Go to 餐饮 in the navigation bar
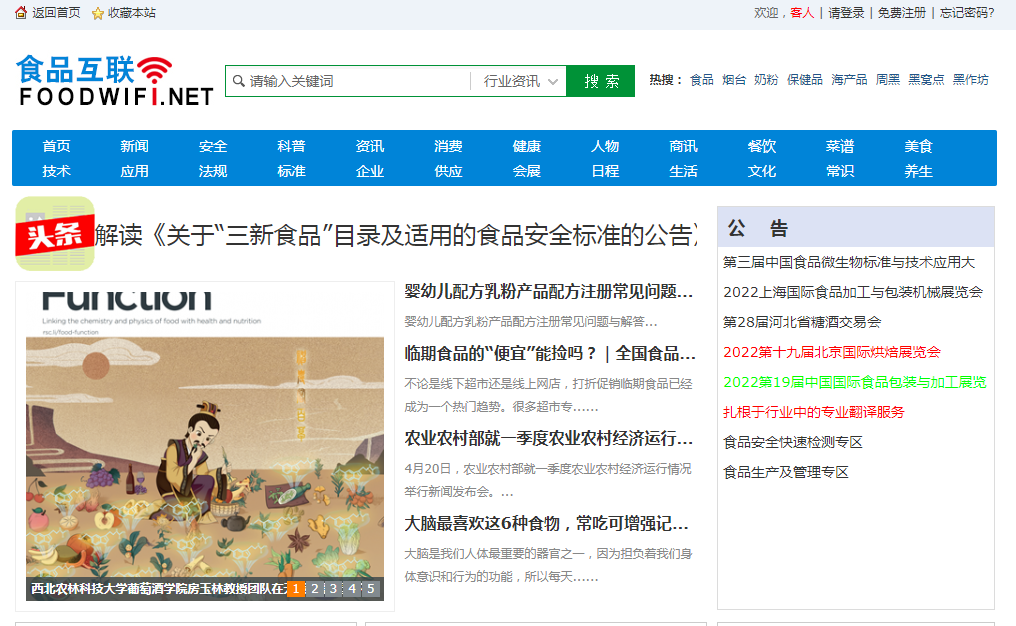Viewport: 1016px width, 626px height. point(761,146)
